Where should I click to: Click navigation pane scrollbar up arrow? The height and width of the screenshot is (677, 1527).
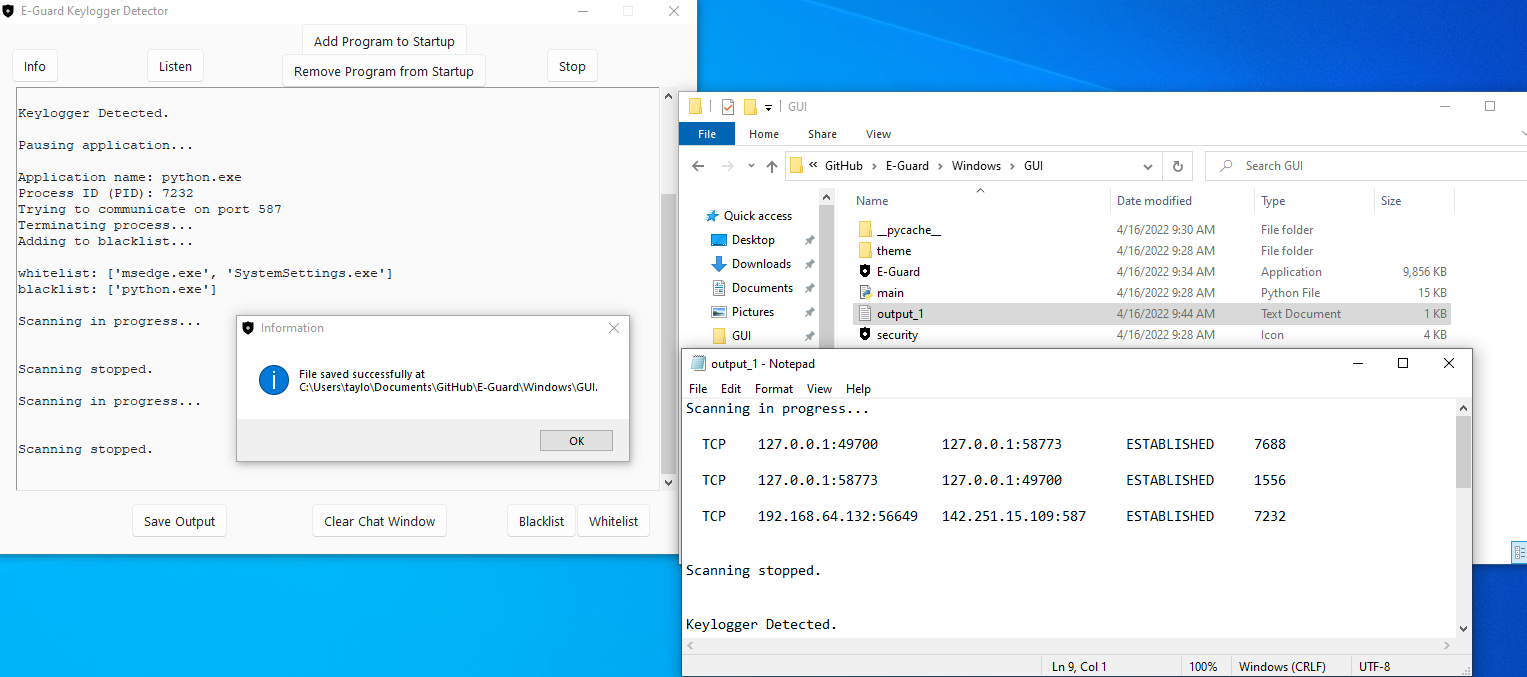(826, 198)
